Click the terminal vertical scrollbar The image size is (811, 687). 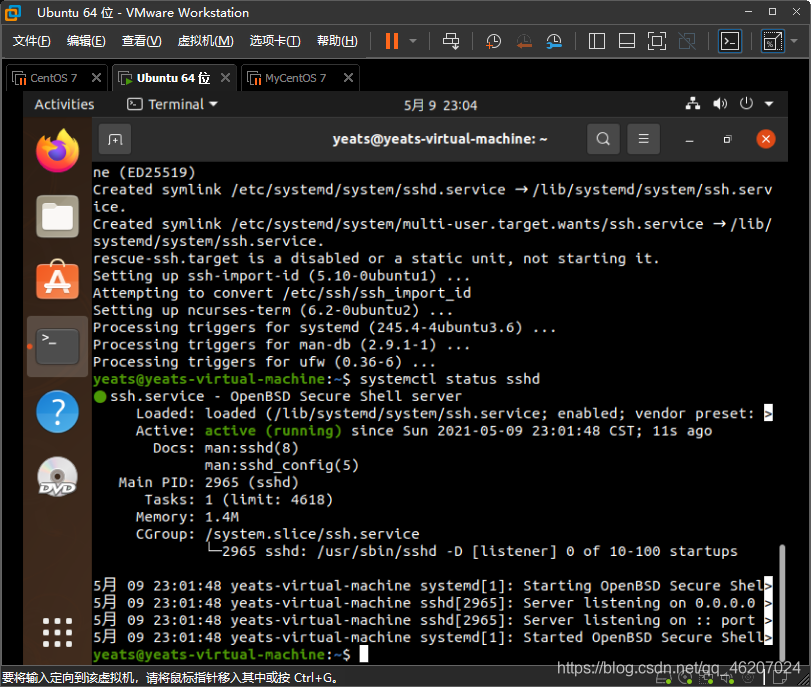[x=782, y=602]
